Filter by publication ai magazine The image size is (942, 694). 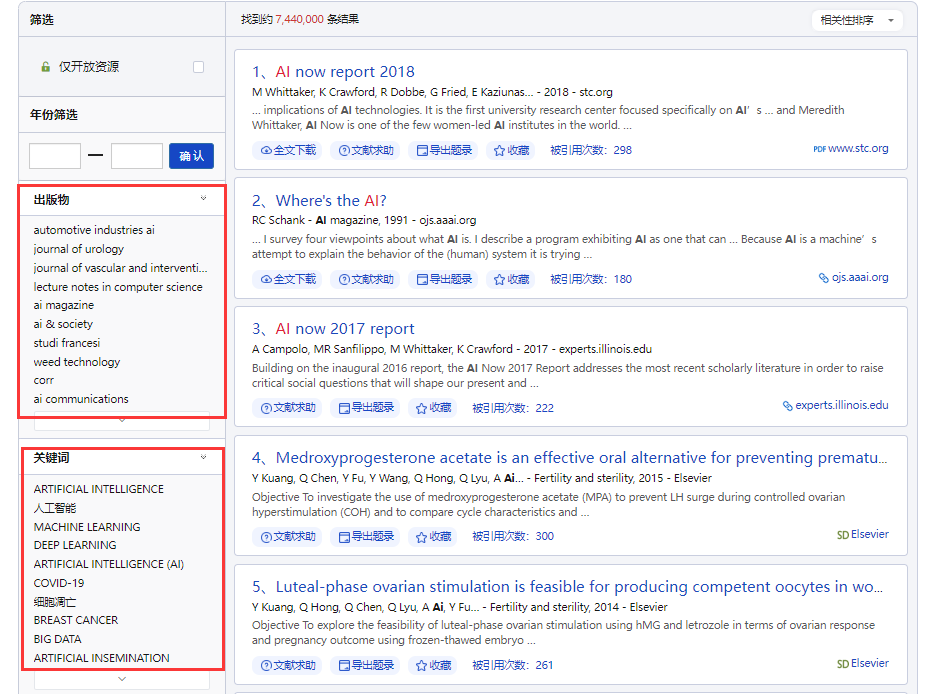(x=64, y=305)
